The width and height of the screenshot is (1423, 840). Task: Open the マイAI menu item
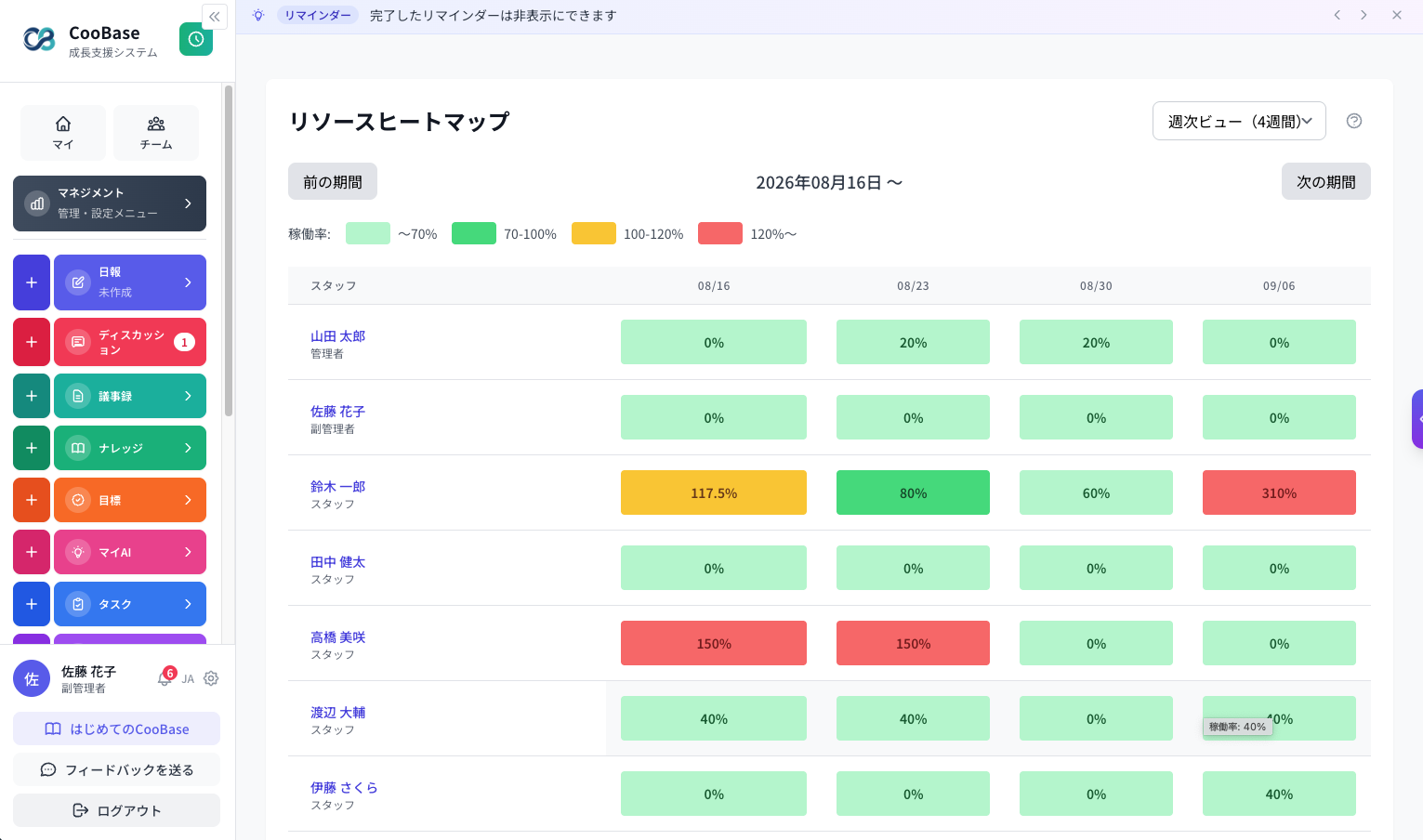(130, 552)
